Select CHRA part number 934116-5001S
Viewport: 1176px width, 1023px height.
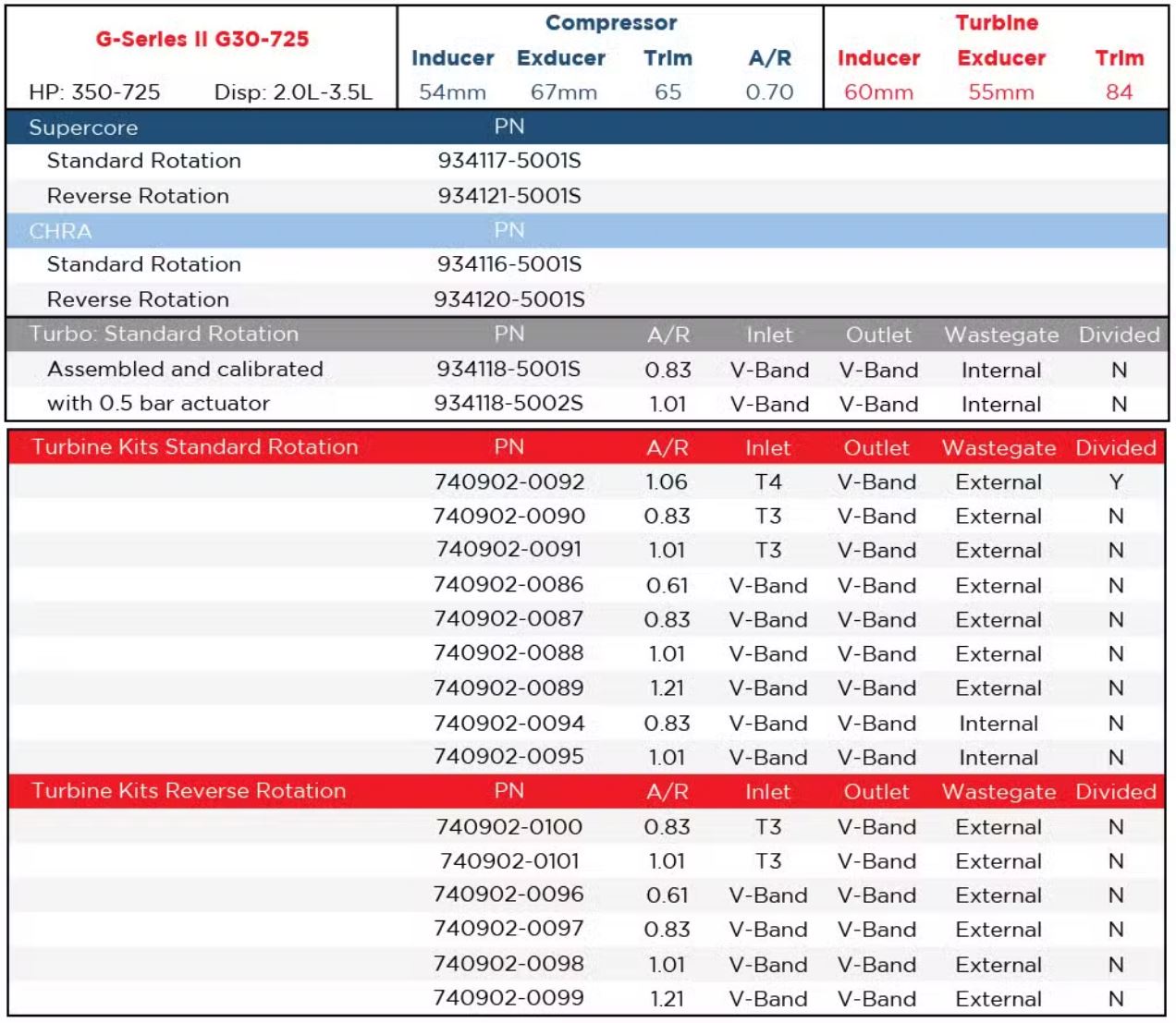(509, 264)
